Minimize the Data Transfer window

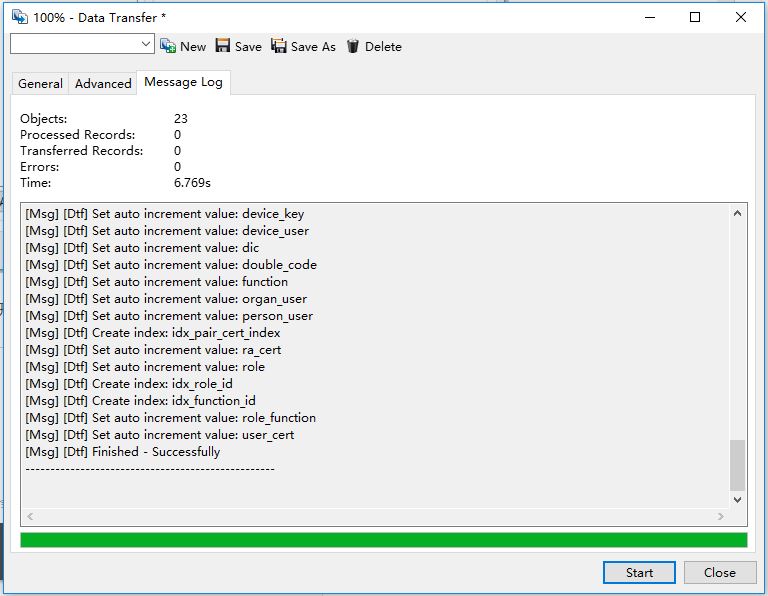[650, 17]
